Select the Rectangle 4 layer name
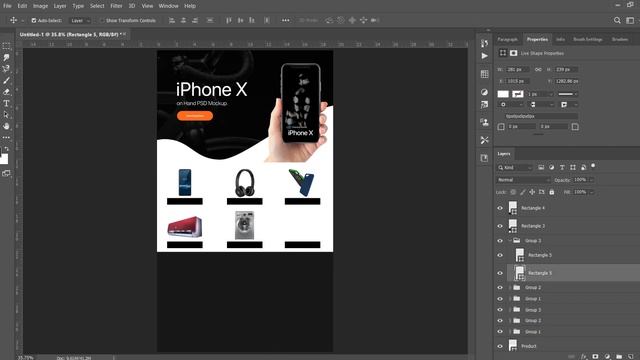This screenshot has height=360, width=640. [533, 208]
